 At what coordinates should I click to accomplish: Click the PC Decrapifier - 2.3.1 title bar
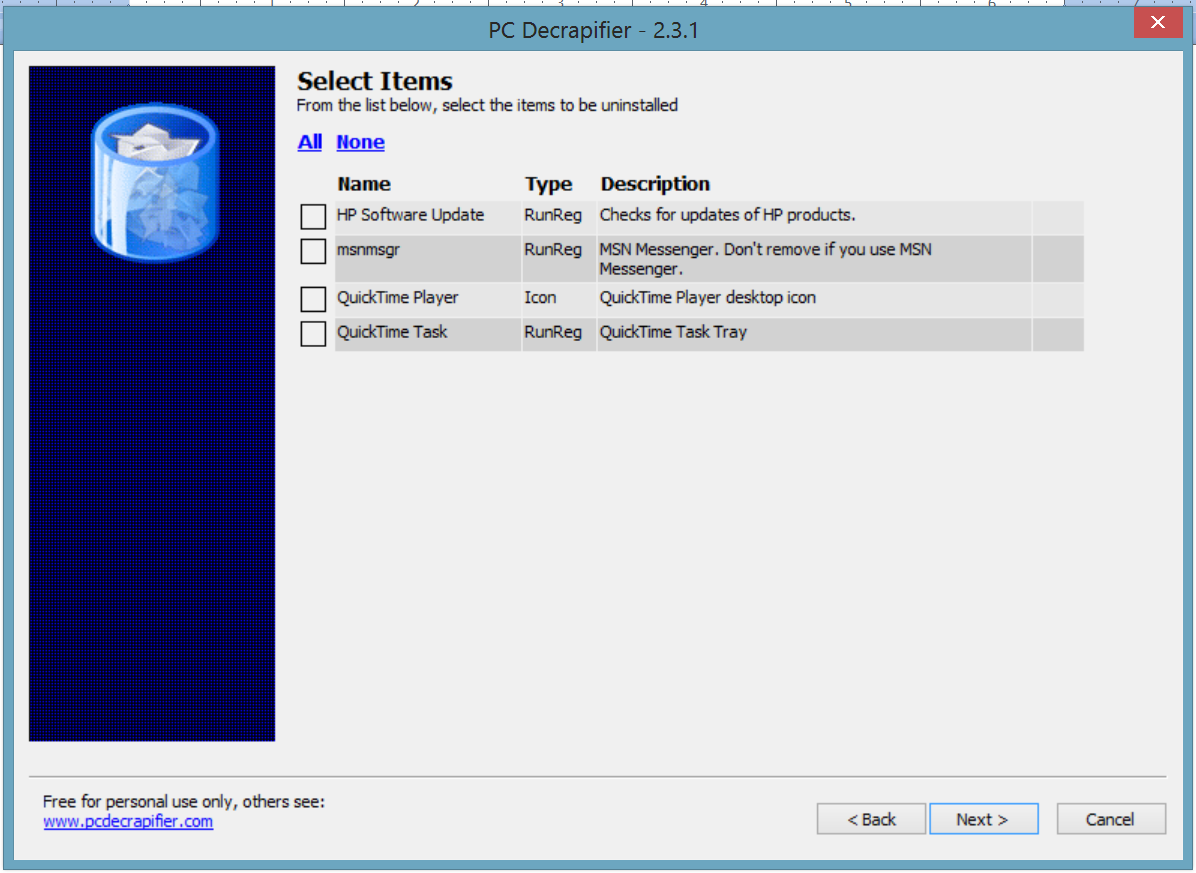pyautogui.click(x=593, y=30)
